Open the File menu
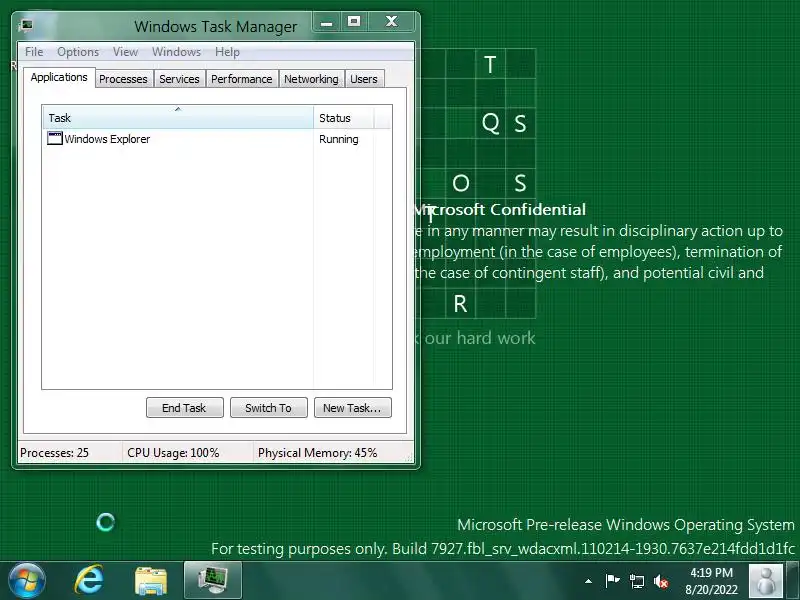Viewport: 800px width, 600px height. click(x=34, y=52)
